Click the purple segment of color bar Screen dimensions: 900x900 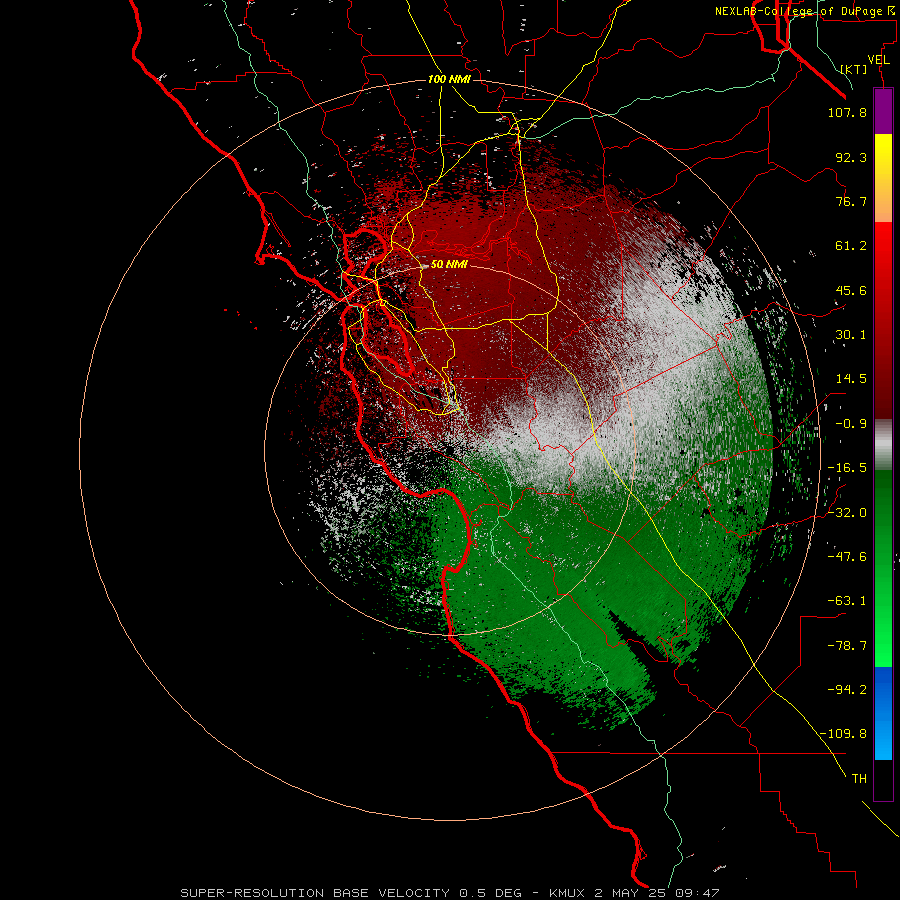(x=883, y=112)
